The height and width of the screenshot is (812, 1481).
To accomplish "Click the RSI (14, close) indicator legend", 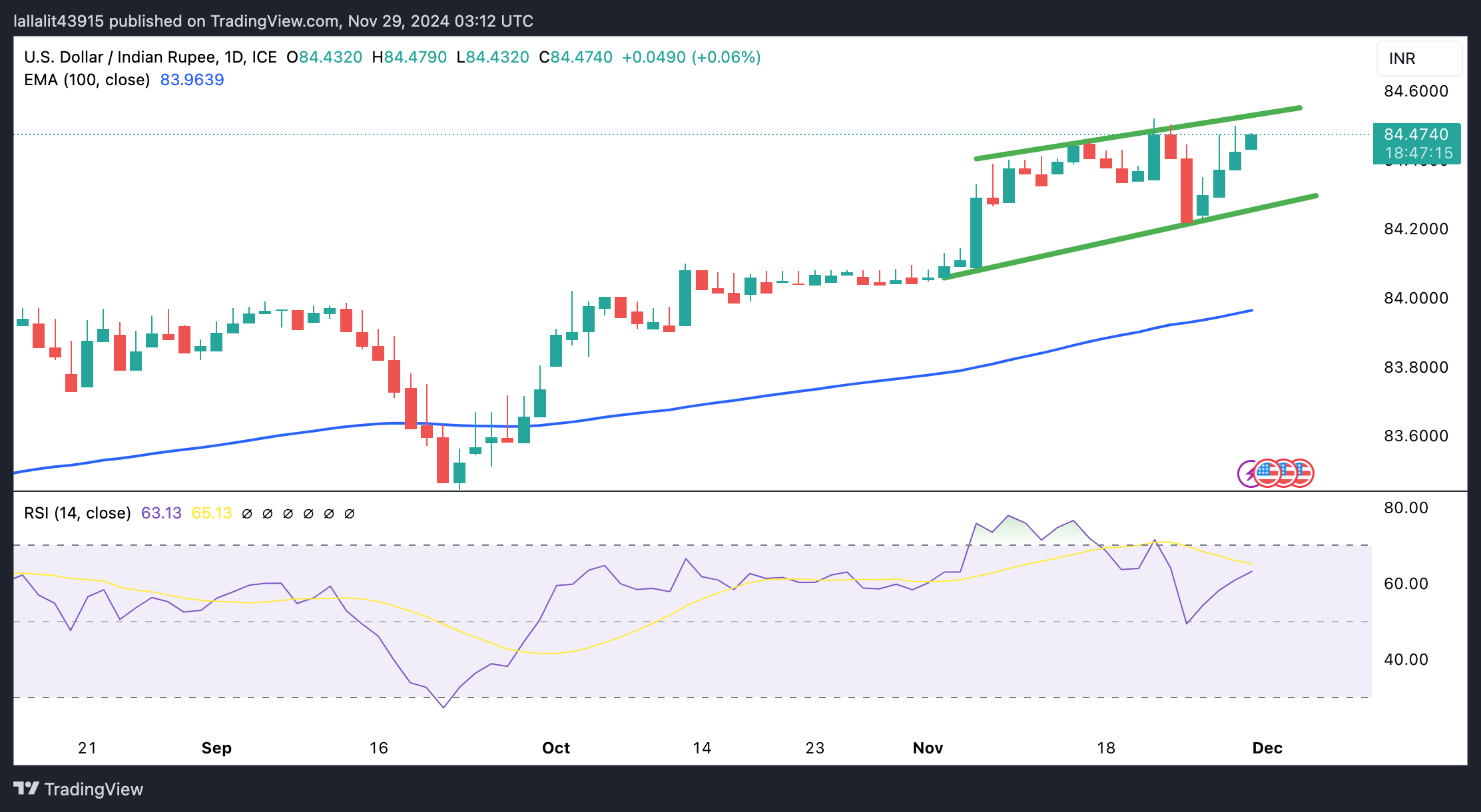I will pyautogui.click(x=77, y=513).
